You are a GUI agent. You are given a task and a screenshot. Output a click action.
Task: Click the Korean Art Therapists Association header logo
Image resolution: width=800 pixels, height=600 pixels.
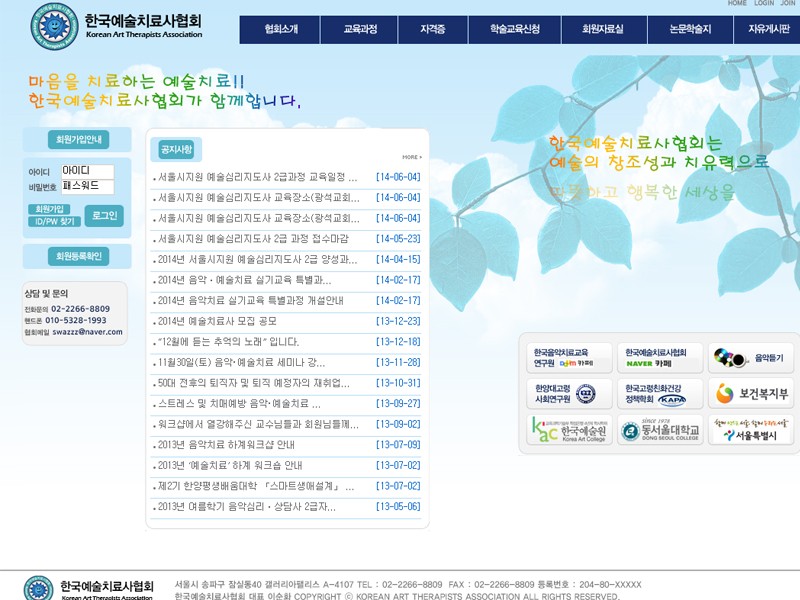116,26
